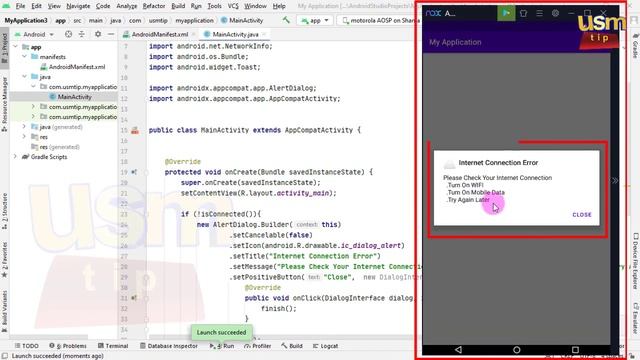Open the Build menu
The height and width of the screenshot is (360, 640).
pos(178,6)
